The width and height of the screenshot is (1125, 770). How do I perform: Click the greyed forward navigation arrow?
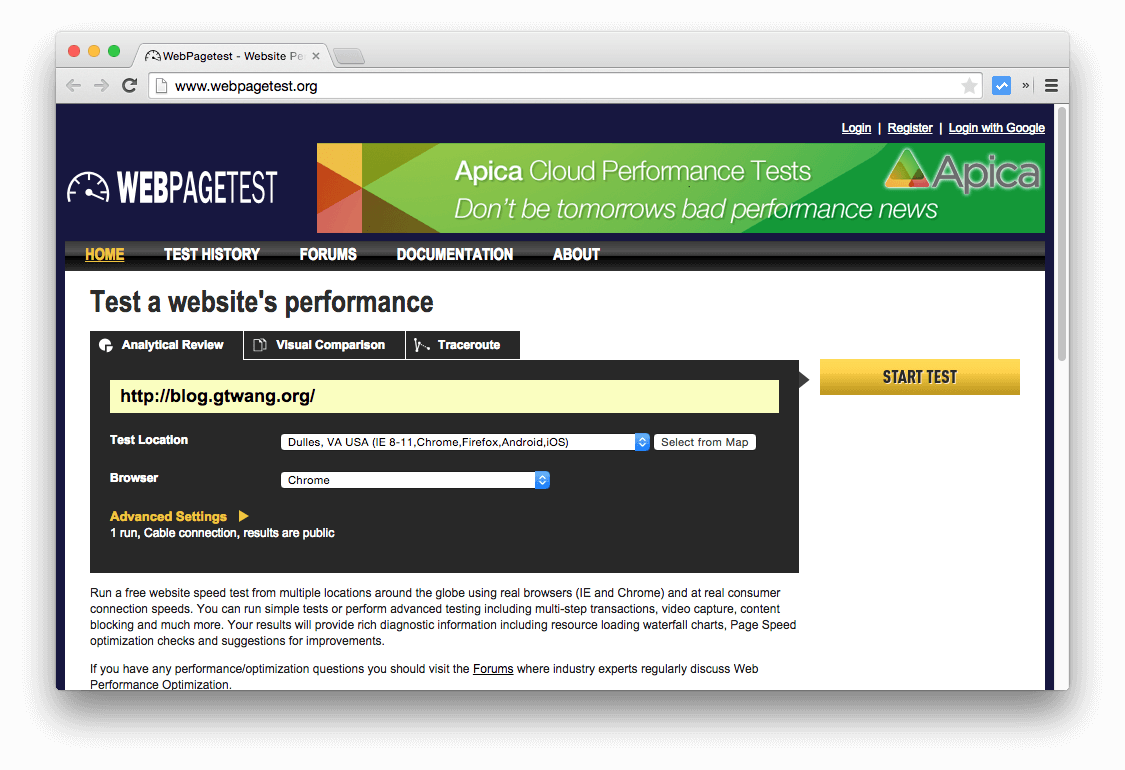coord(101,85)
